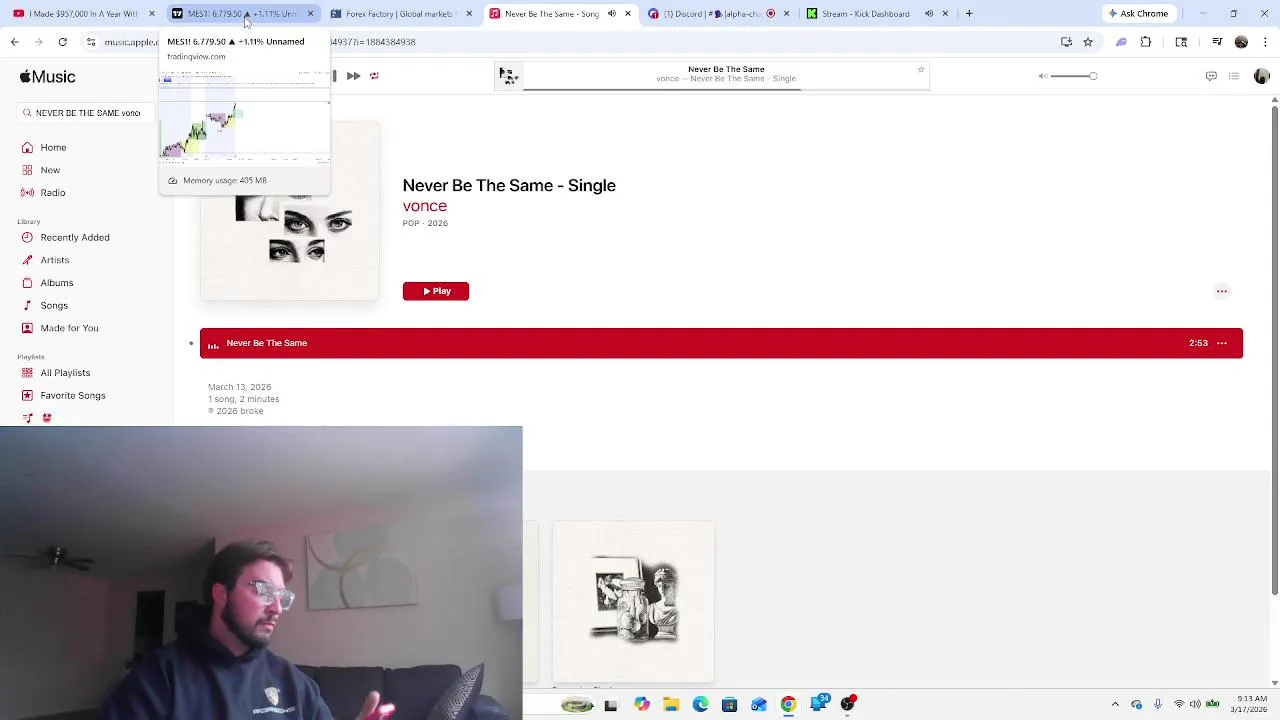The image size is (1280, 720).
Task: Open Made for You in Library
Action: click(x=69, y=328)
